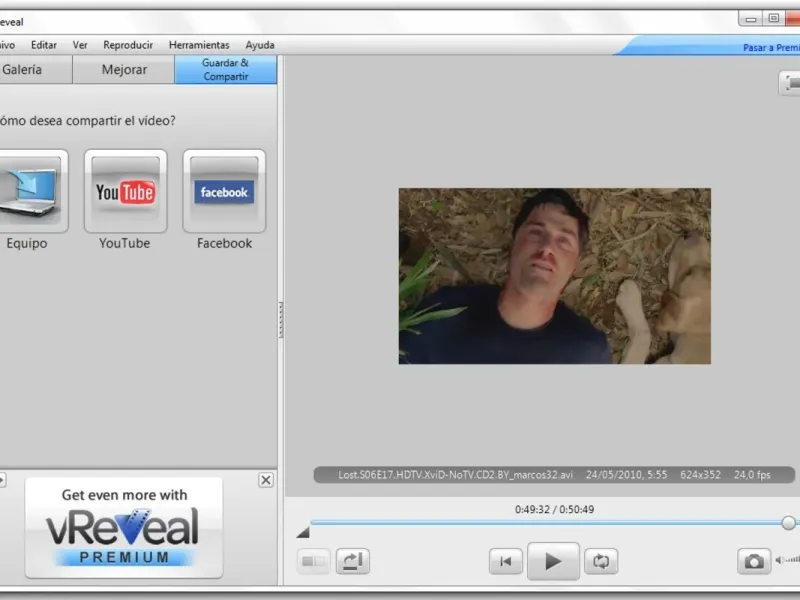Click the 0:49:32 / 0:50:49 time display
Screen dimensions: 800x600
(x=554, y=509)
